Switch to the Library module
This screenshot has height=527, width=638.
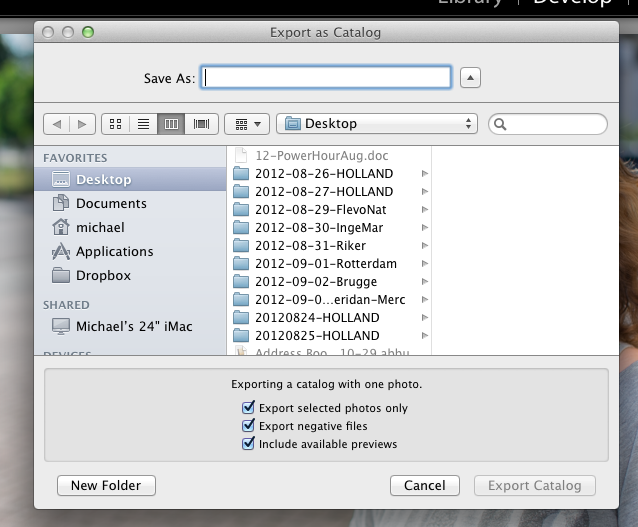pos(471,3)
